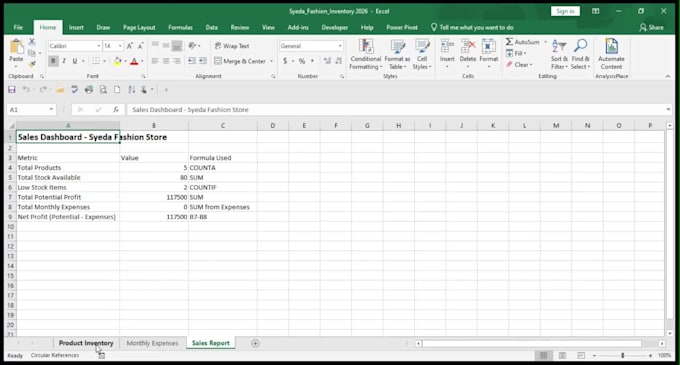This screenshot has width=680, height=365.
Task: Open the Monthly Expenses sheet tab
Action: 152,343
